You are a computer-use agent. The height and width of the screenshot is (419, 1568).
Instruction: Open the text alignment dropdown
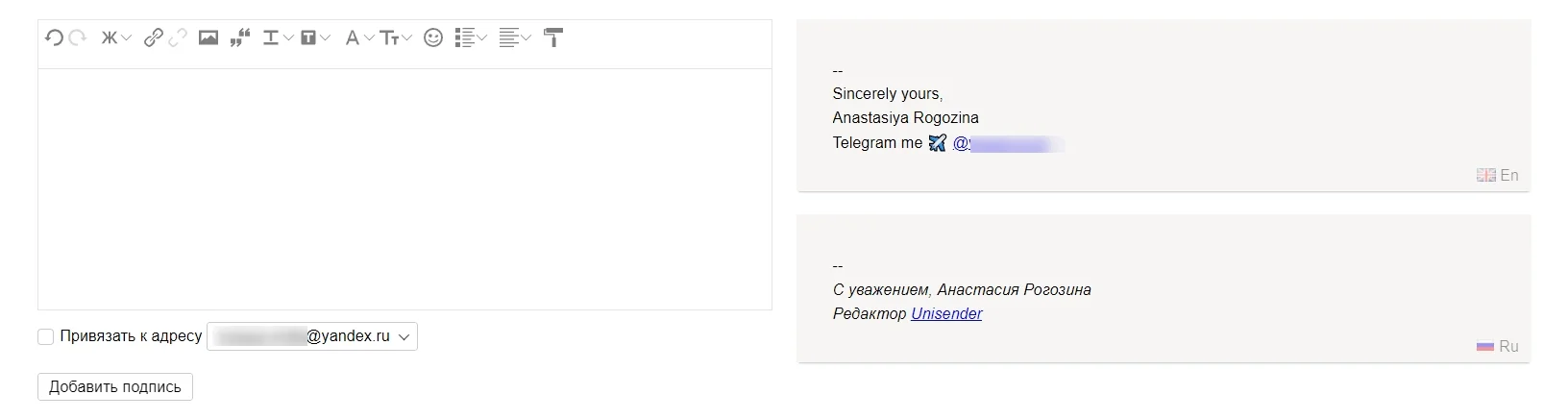[x=514, y=38]
